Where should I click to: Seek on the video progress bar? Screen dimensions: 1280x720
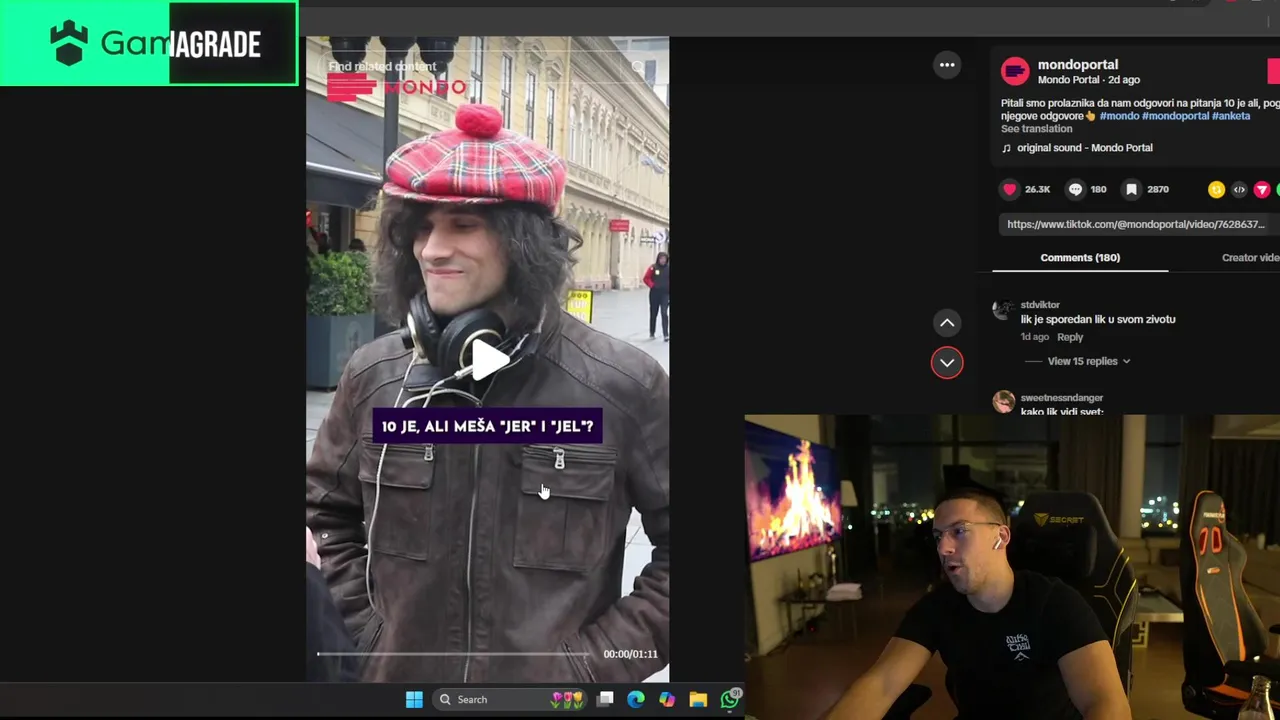(x=454, y=654)
